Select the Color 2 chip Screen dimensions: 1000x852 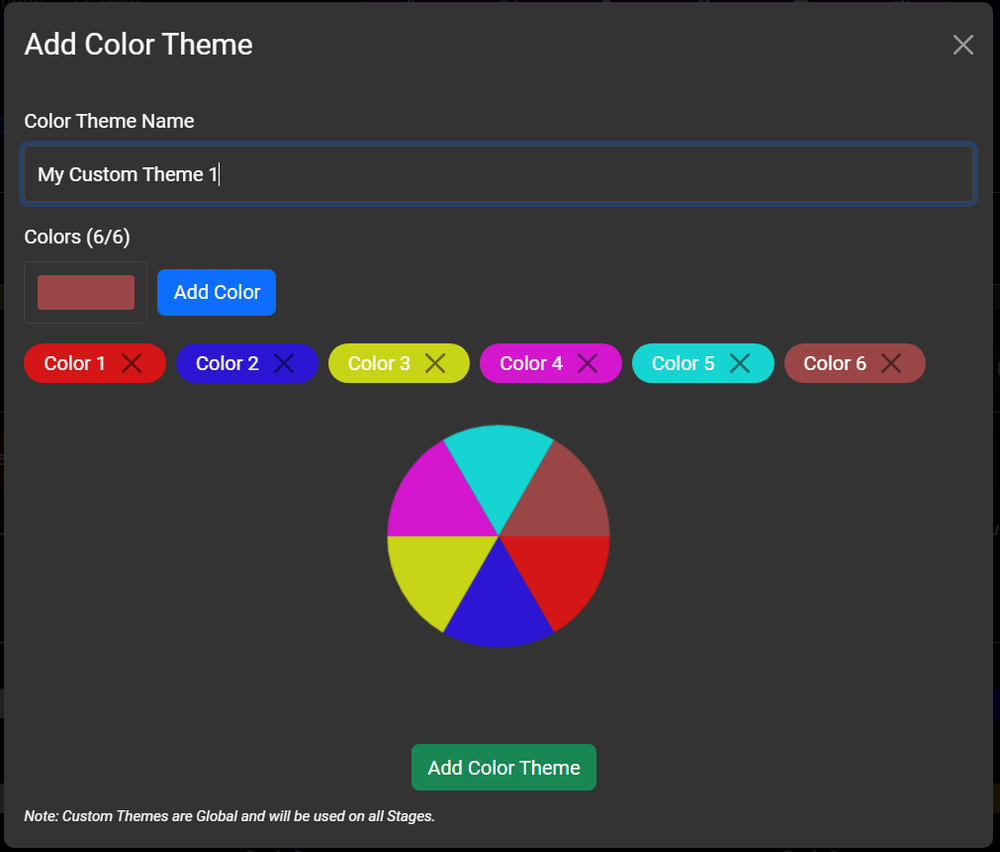(x=230, y=363)
